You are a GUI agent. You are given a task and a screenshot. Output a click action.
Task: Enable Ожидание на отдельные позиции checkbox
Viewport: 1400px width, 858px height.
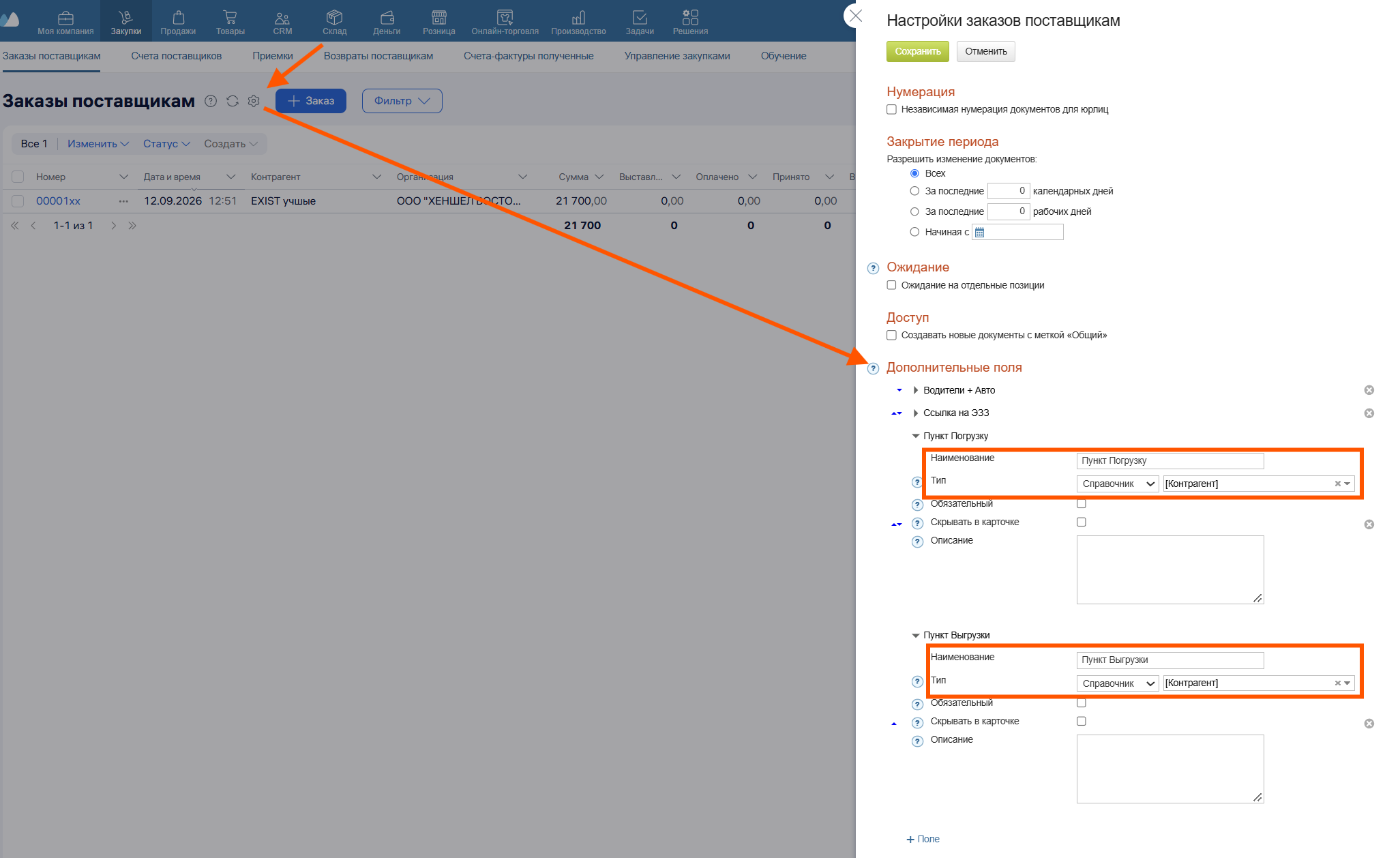point(891,285)
